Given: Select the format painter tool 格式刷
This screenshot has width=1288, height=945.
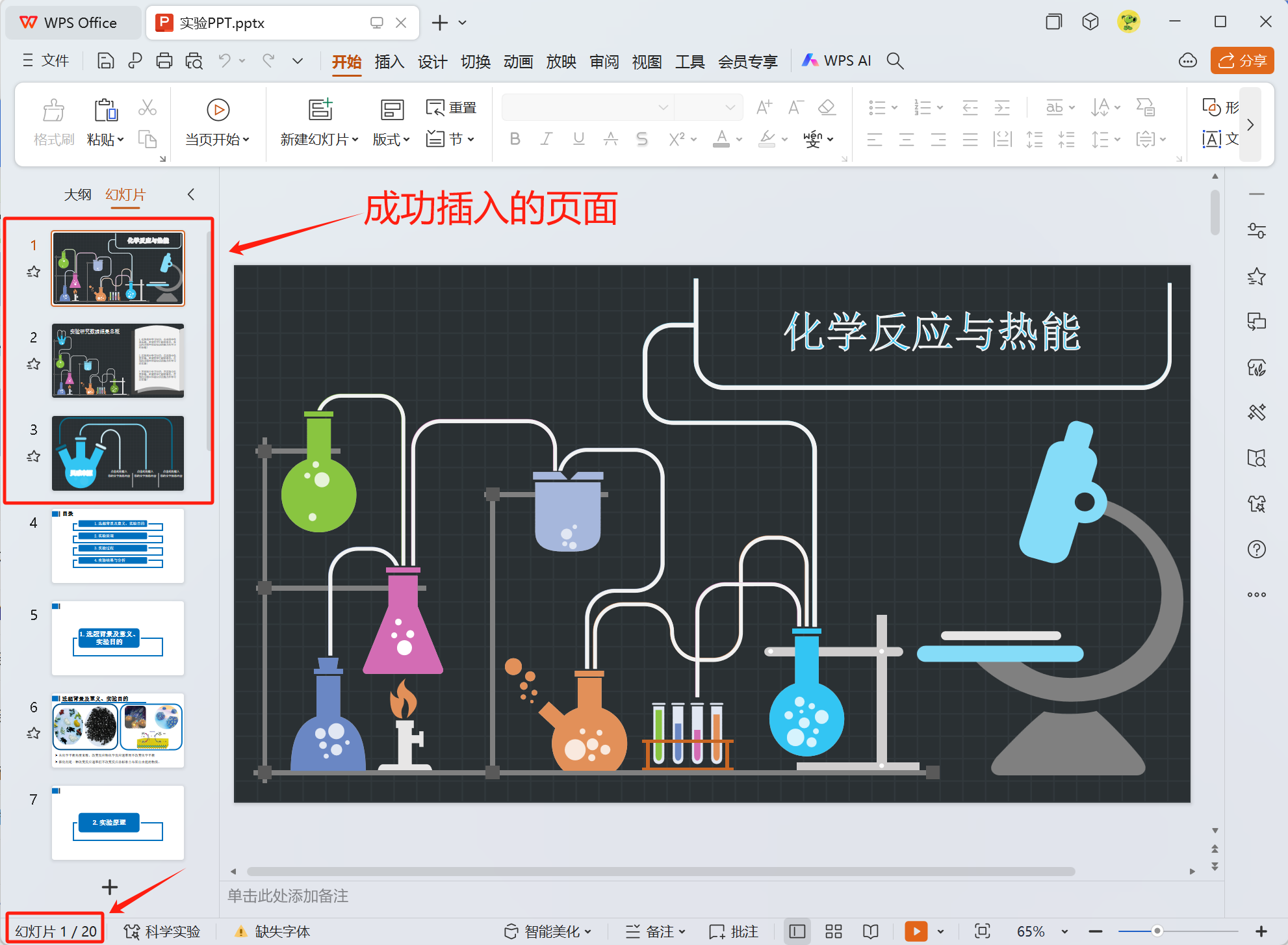Looking at the screenshot, I should click(53, 123).
